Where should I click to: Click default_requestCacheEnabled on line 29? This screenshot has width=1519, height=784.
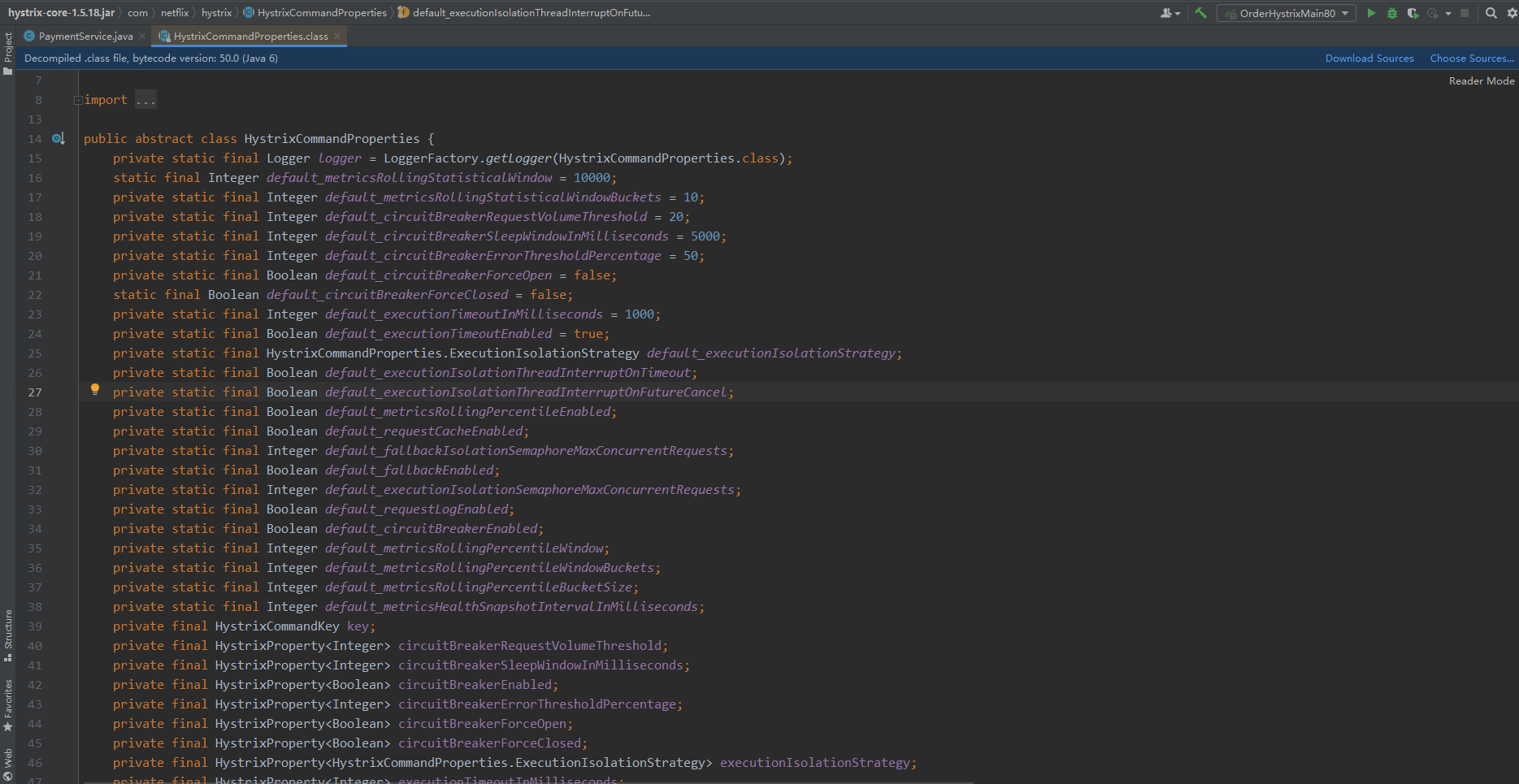424,431
